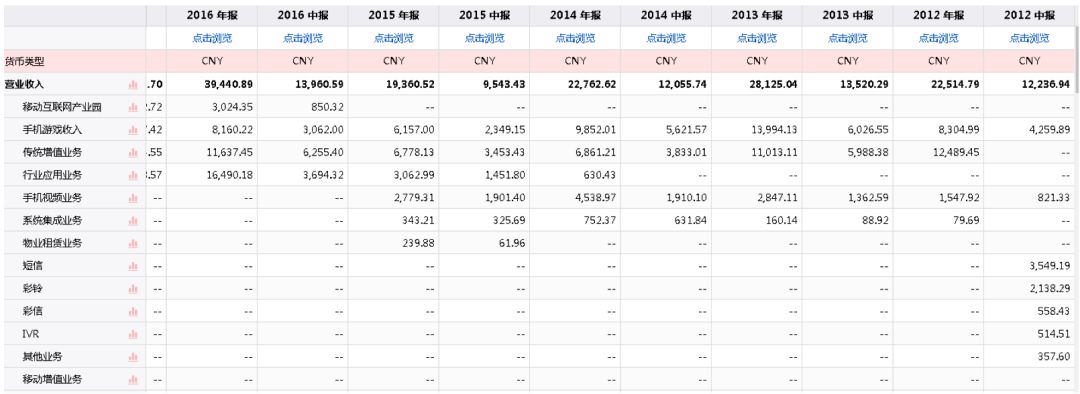Viewport: 1080px width, 394px height.
Task: Click the 短信 row label
Action: 32,267
